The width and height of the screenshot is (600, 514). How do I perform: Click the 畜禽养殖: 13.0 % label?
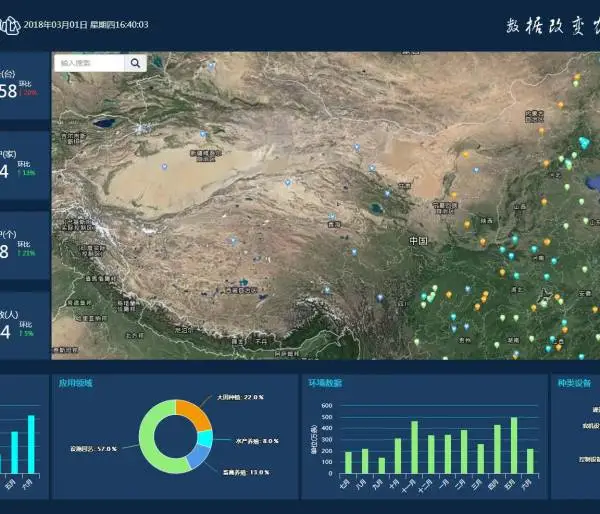point(246,472)
